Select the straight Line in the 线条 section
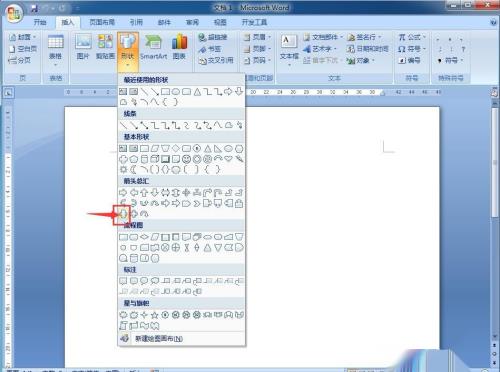This screenshot has width=500, height=372. tap(123, 125)
